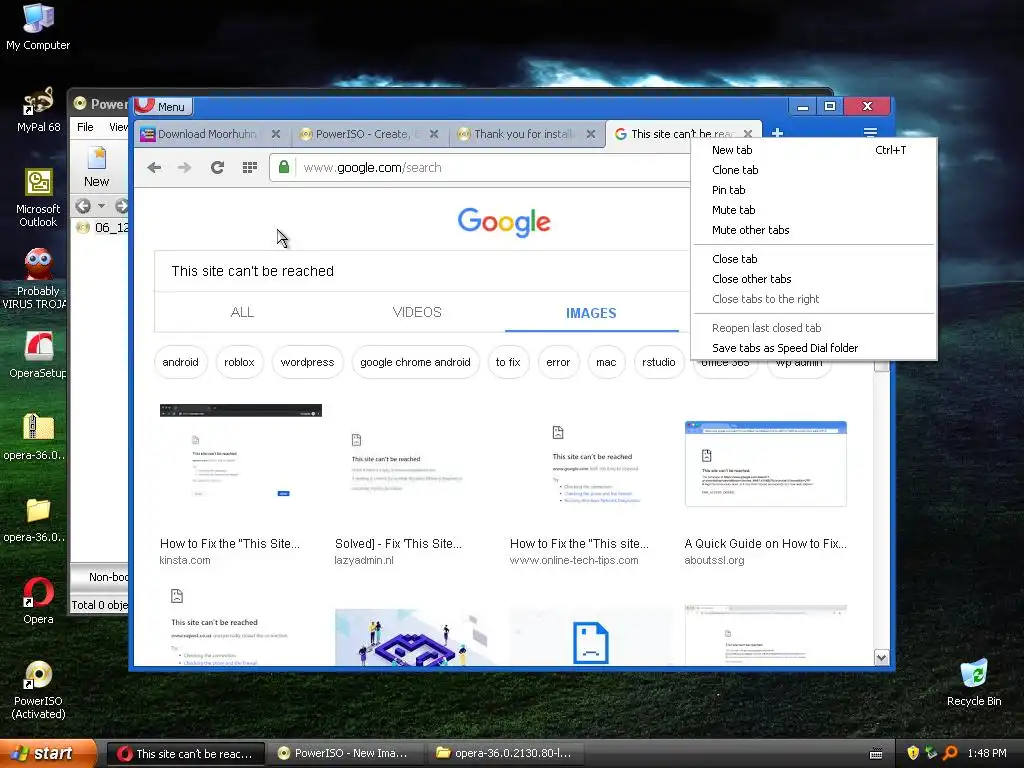Filter images by roblox chip
This screenshot has height=768, width=1024.
pyautogui.click(x=239, y=362)
